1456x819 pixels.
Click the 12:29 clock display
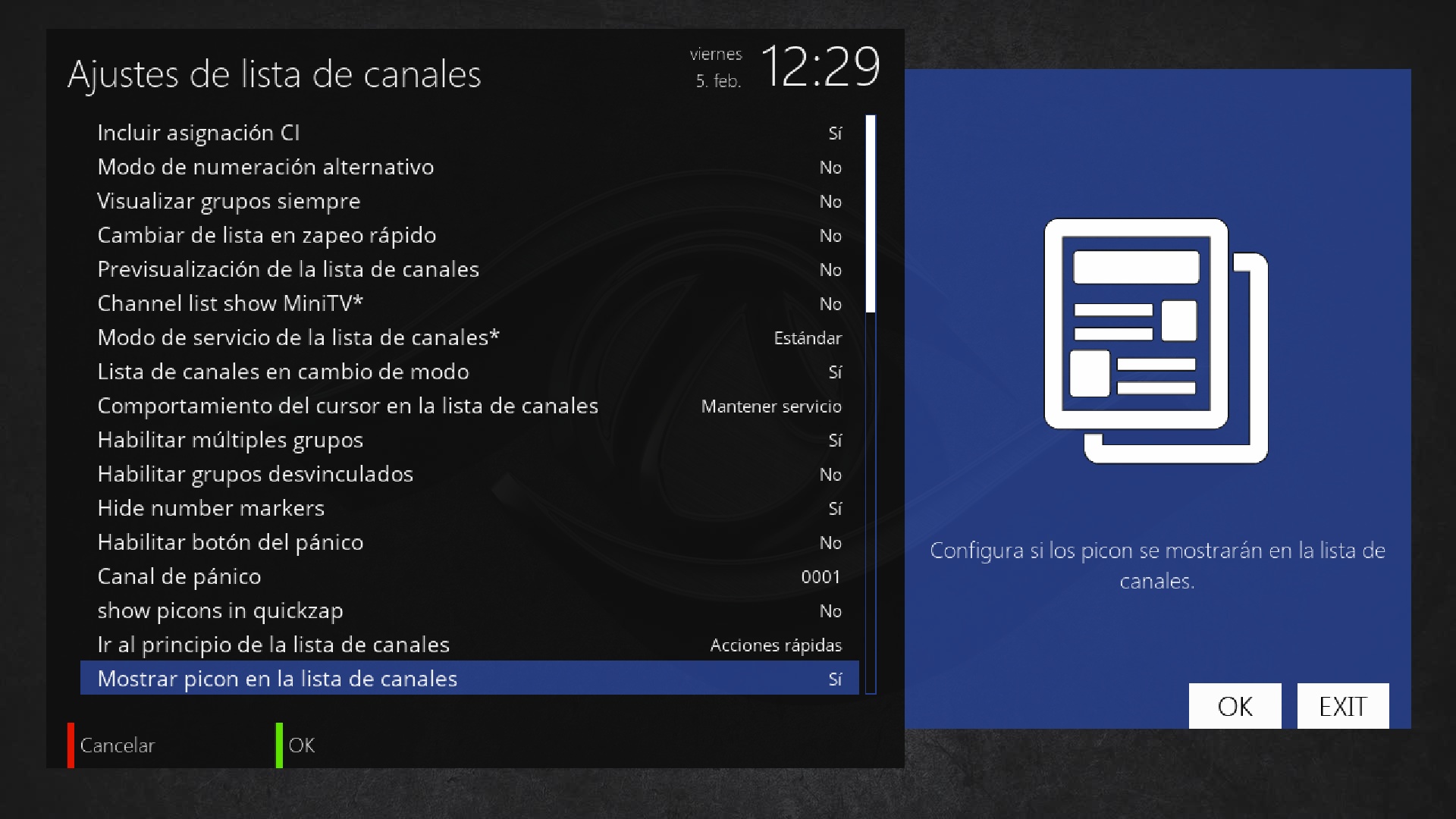[820, 67]
